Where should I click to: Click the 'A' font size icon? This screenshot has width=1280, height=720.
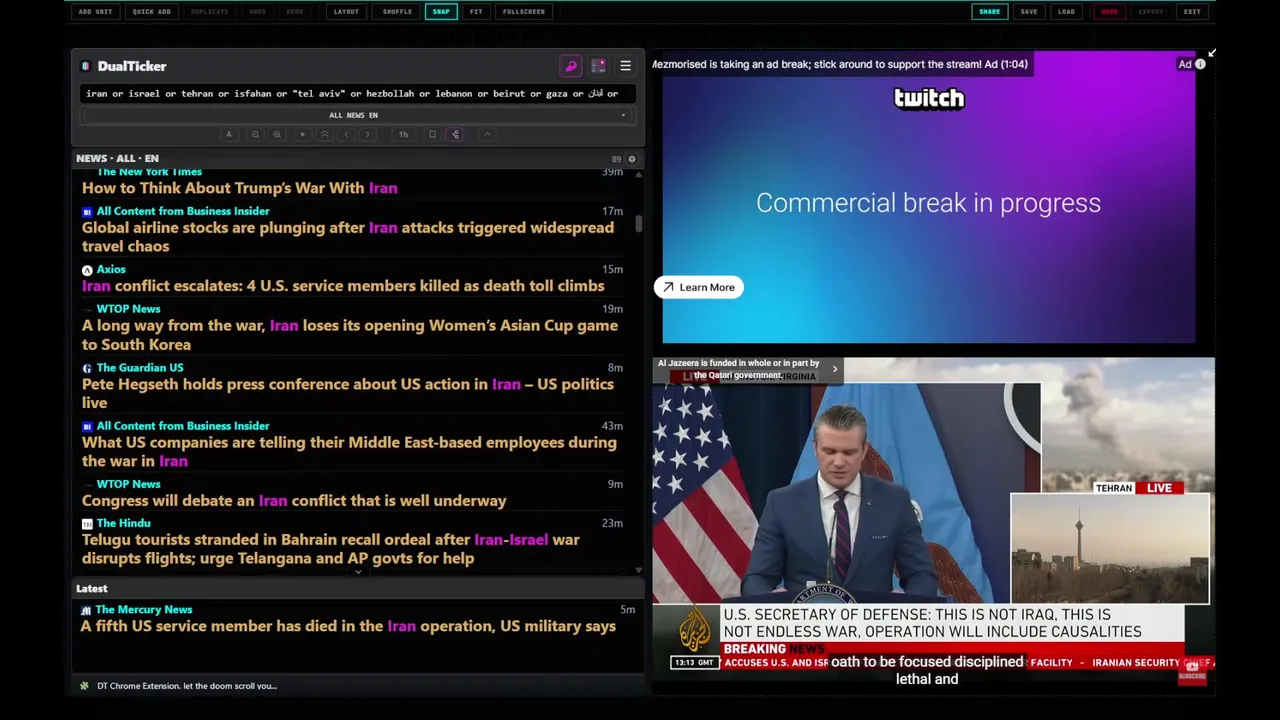(x=229, y=134)
